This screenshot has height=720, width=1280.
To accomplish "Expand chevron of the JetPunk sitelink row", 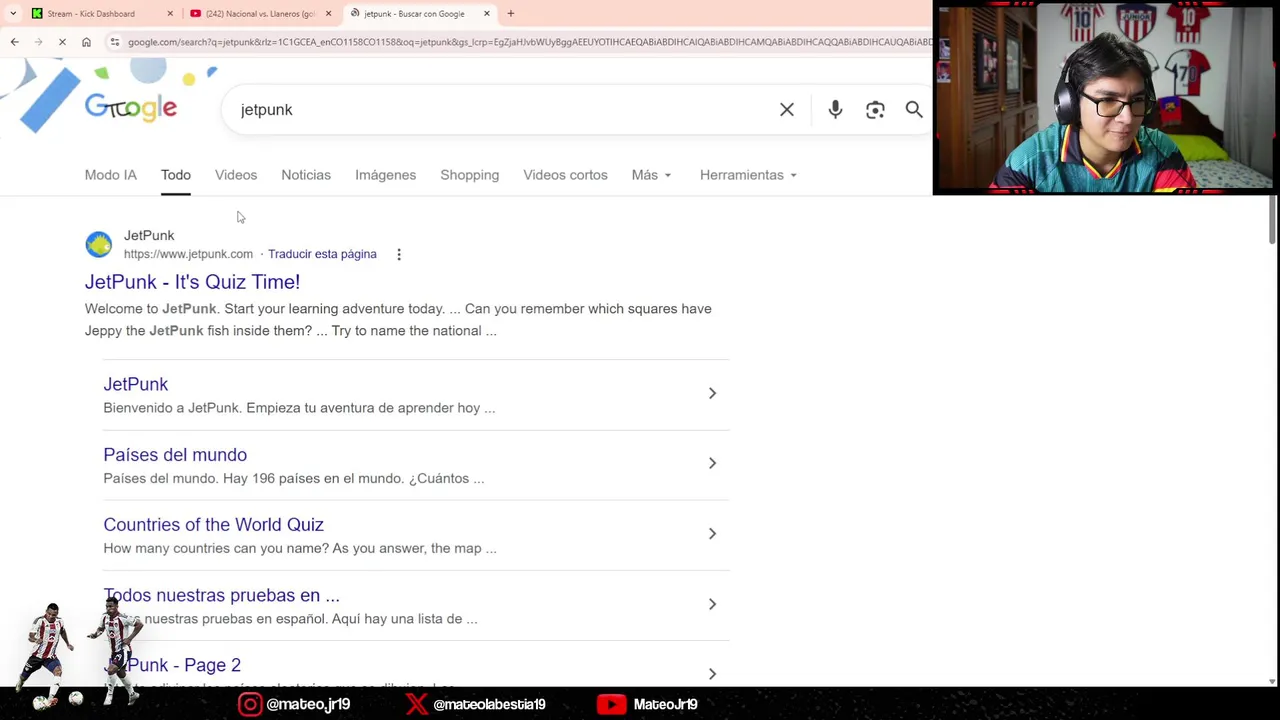I will click(x=712, y=393).
